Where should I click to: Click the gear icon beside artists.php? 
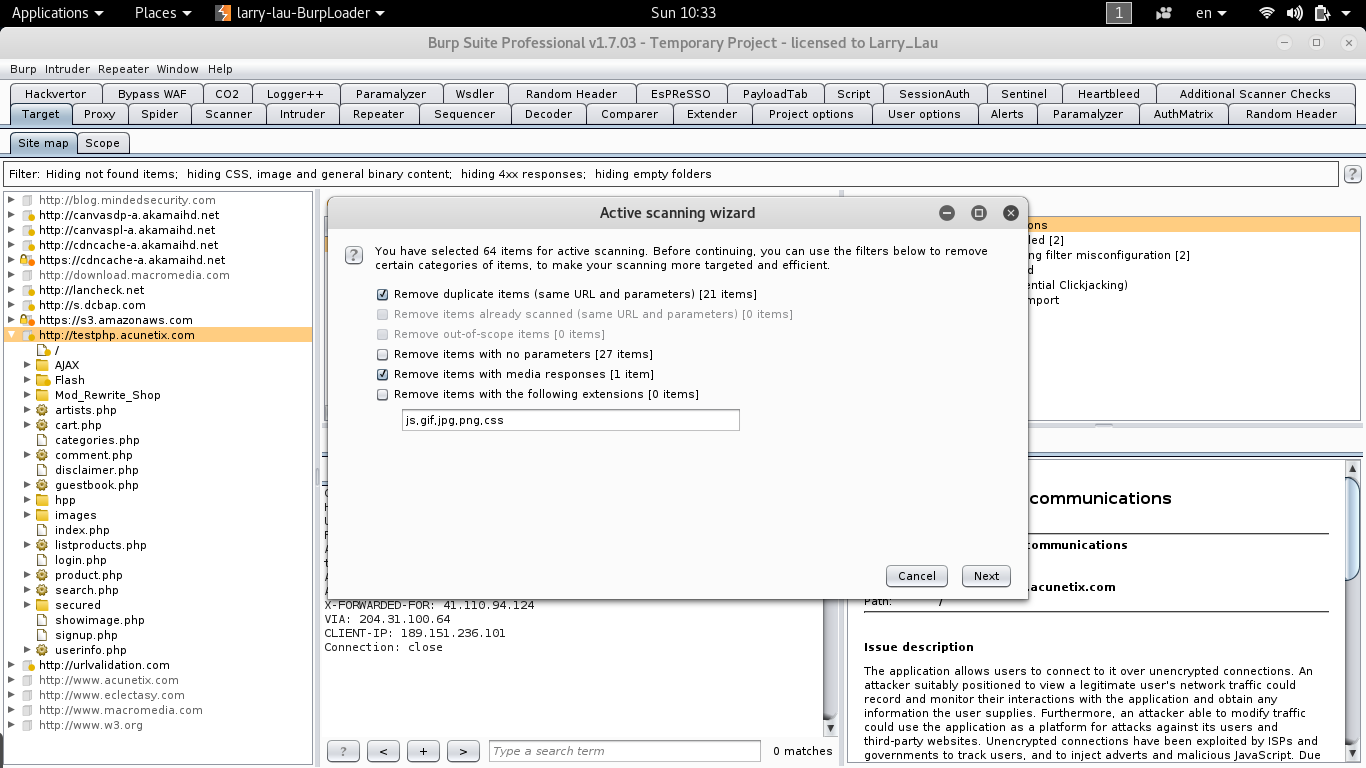42,410
